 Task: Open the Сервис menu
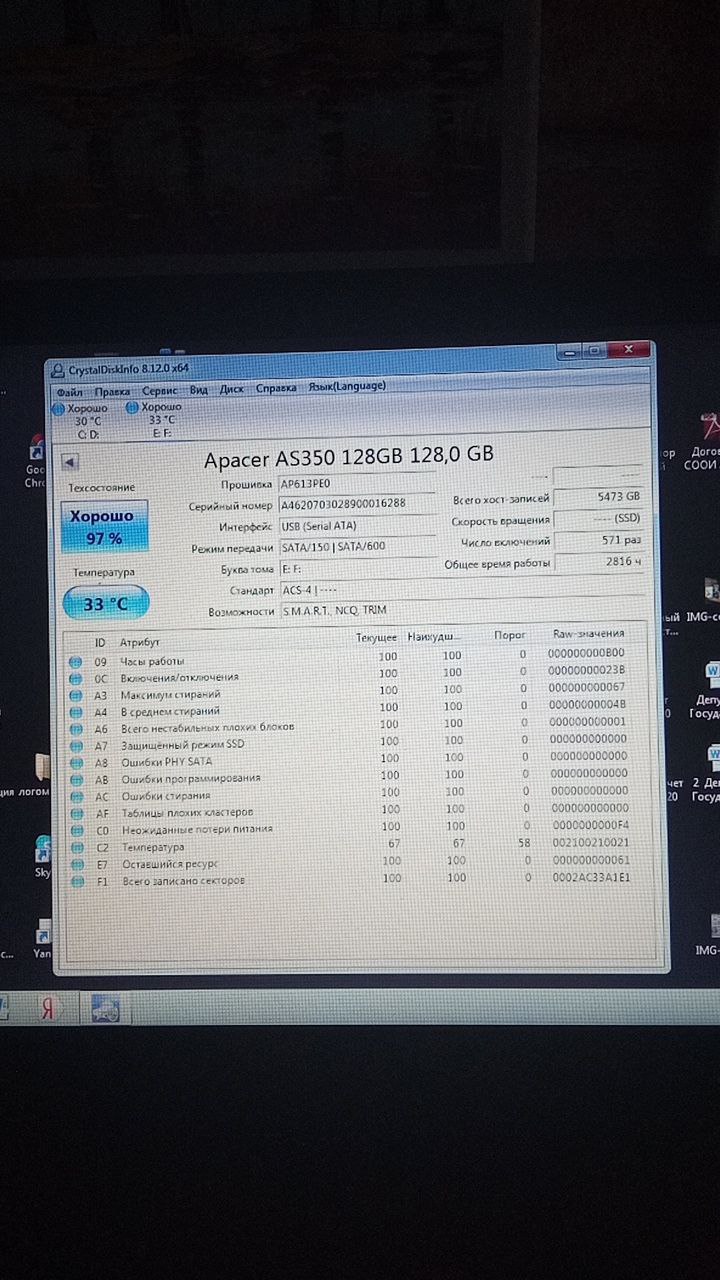tap(159, 389)
